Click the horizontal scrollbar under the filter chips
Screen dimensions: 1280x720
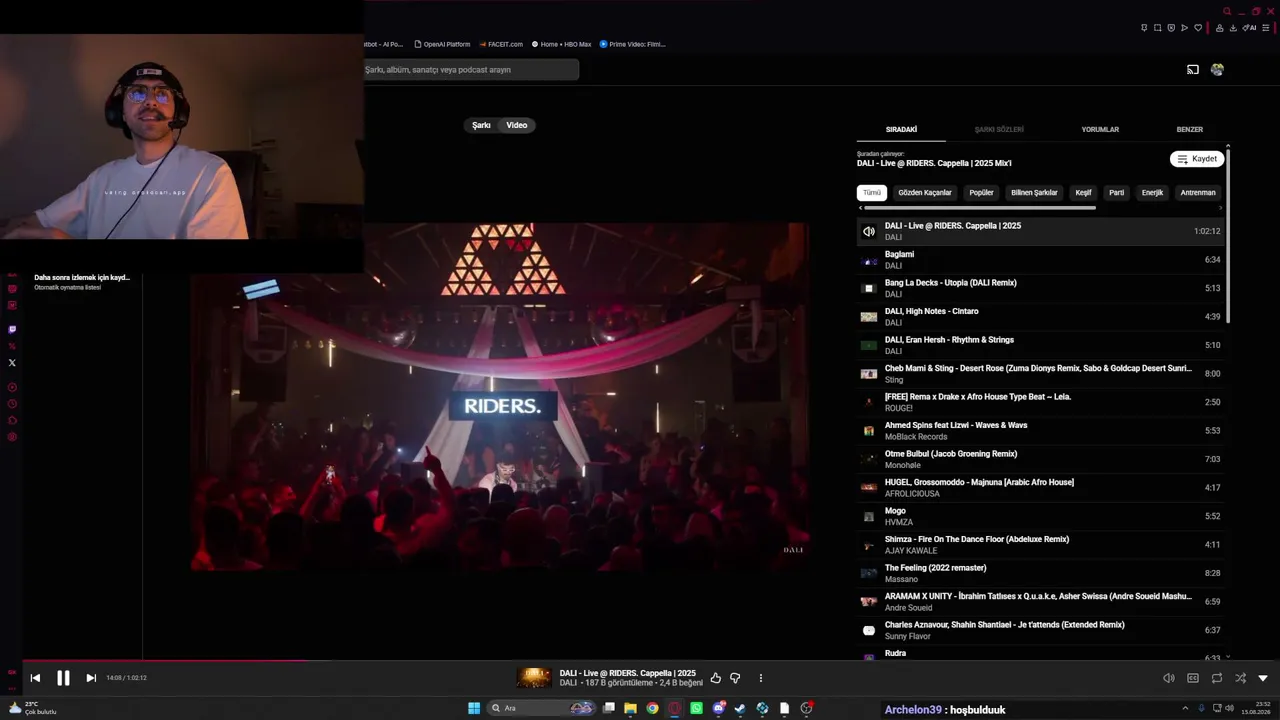click(980, 208)
